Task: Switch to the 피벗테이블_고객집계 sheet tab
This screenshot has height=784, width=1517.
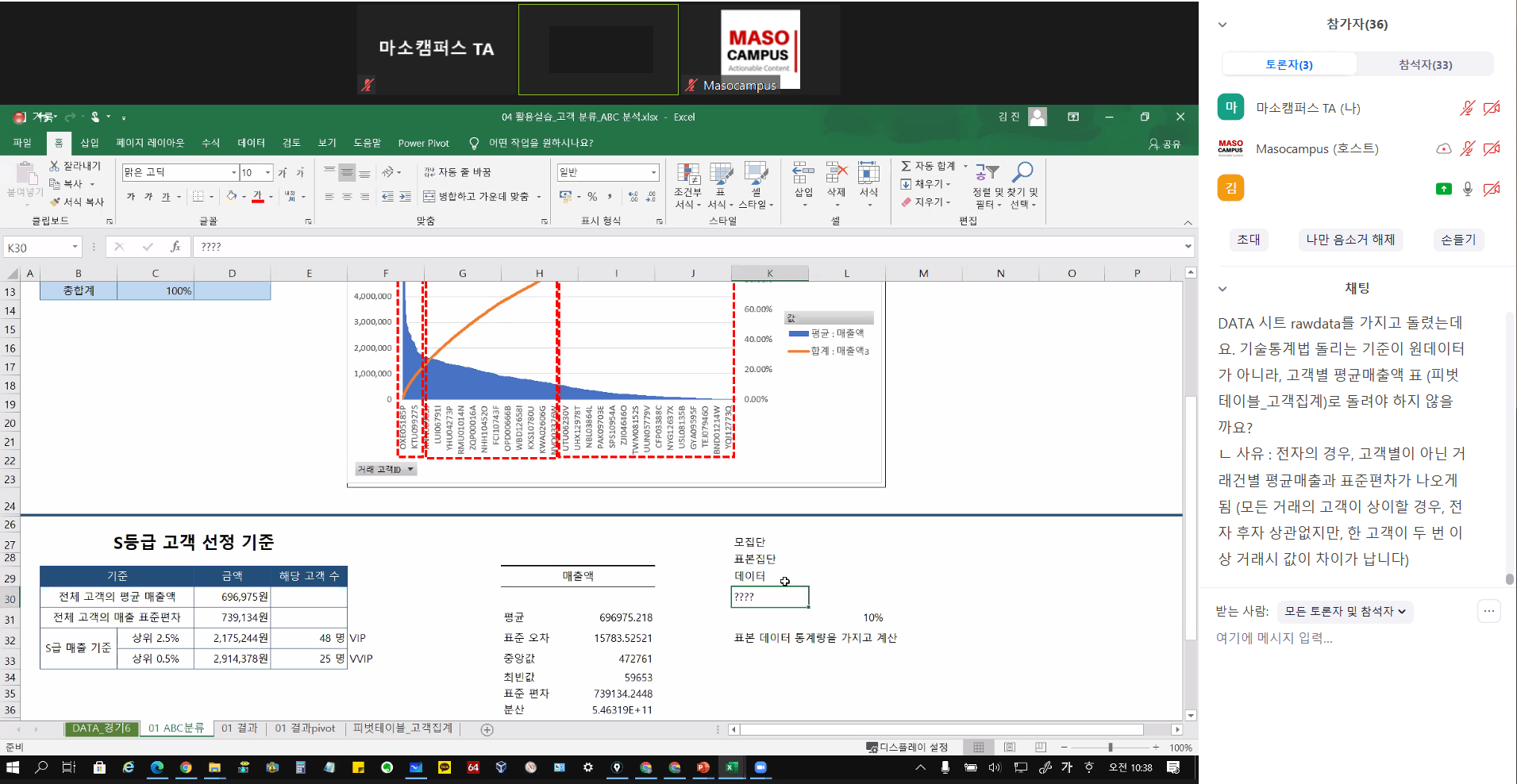Action: (402, 728)
